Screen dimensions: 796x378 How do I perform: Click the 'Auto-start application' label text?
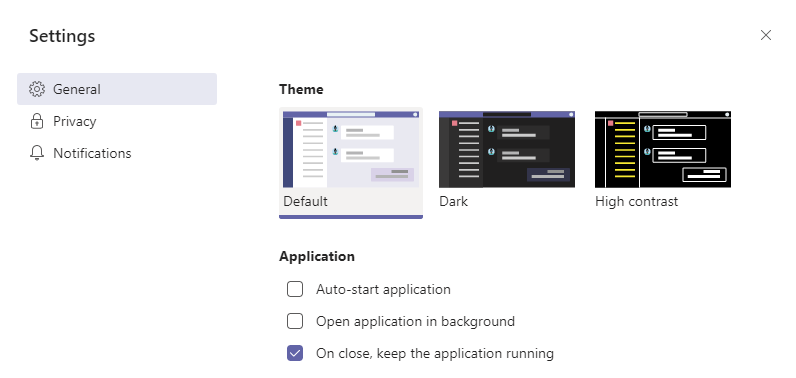pyautogui.click(x=383, y=289)
